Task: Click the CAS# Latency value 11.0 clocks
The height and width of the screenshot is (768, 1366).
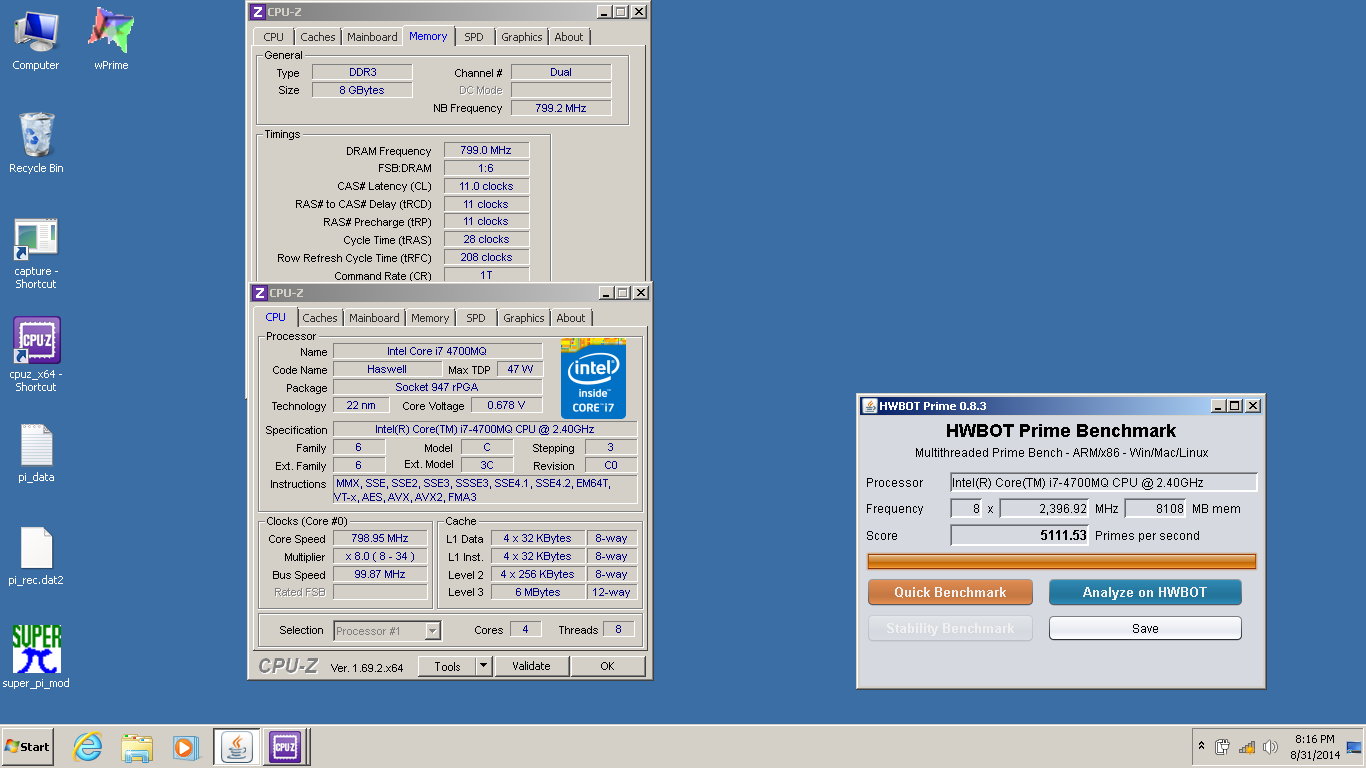Action: (x=486, y=186)
